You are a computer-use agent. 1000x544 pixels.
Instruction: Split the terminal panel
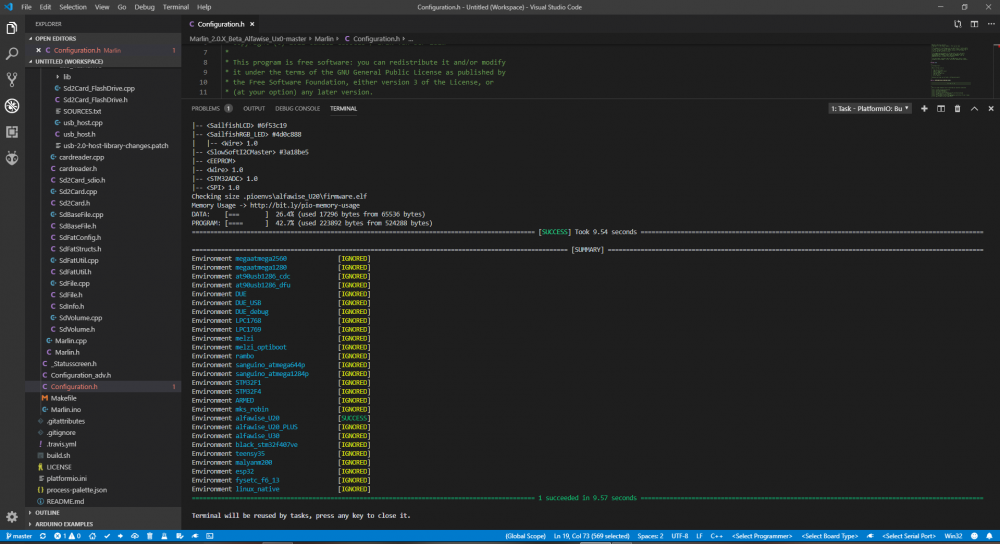(941, 108)
